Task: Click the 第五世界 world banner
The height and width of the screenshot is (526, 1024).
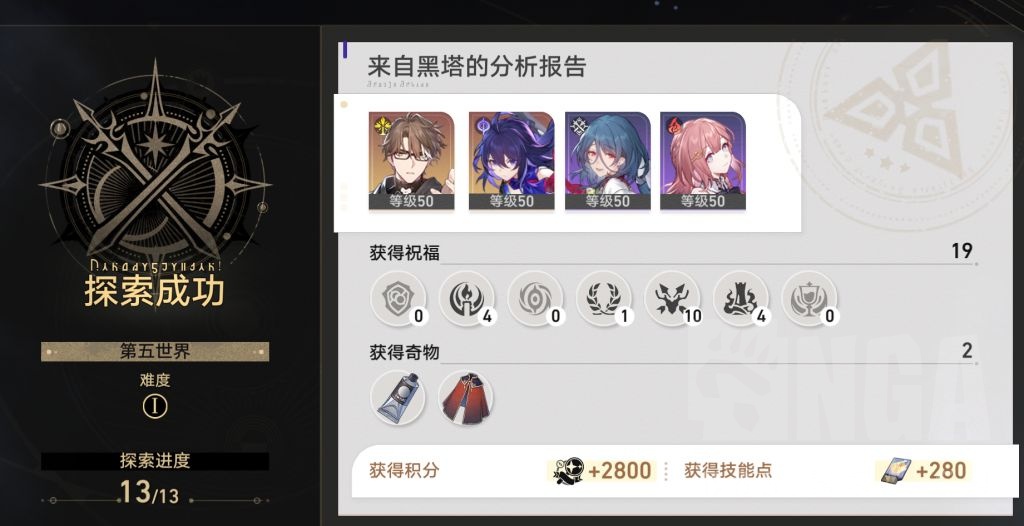Action: pos(155,352)
